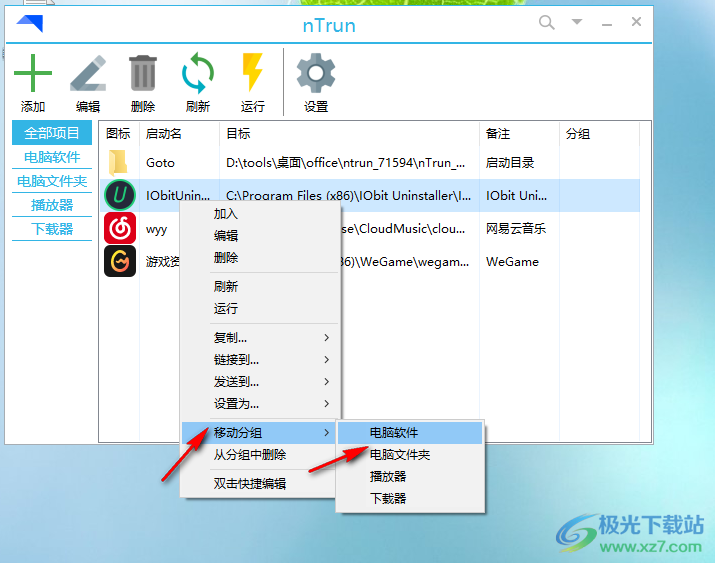
Task: Open the 播放器 sidebar group
Action: [x=52, y=205]
